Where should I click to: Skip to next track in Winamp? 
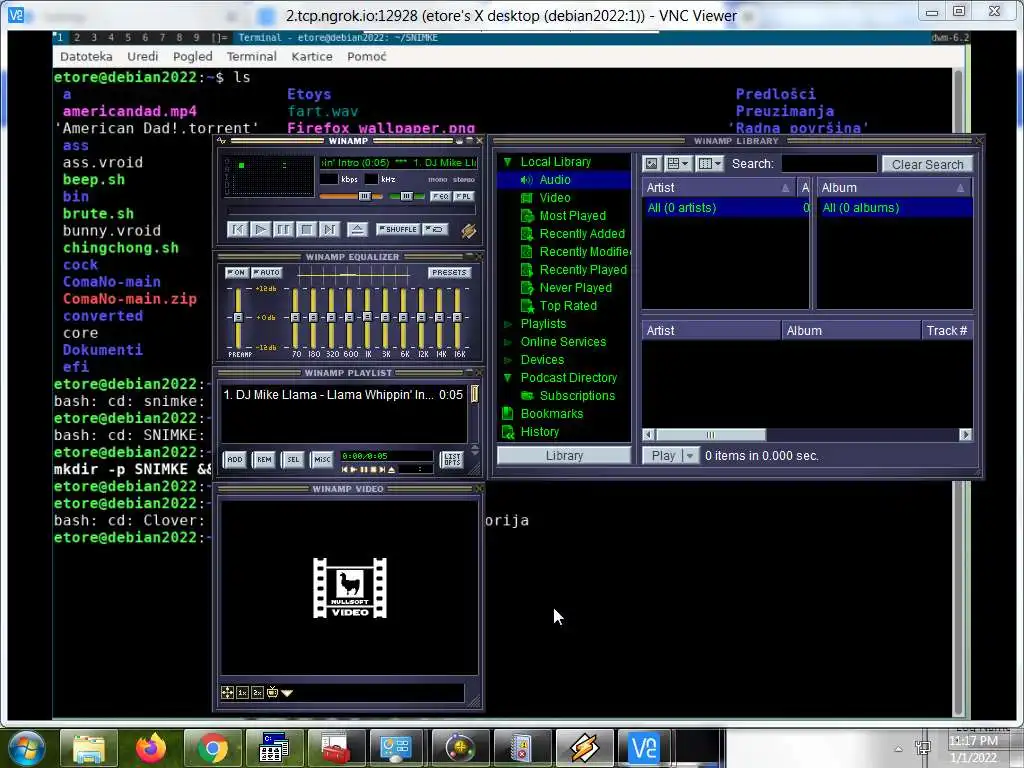328,229
